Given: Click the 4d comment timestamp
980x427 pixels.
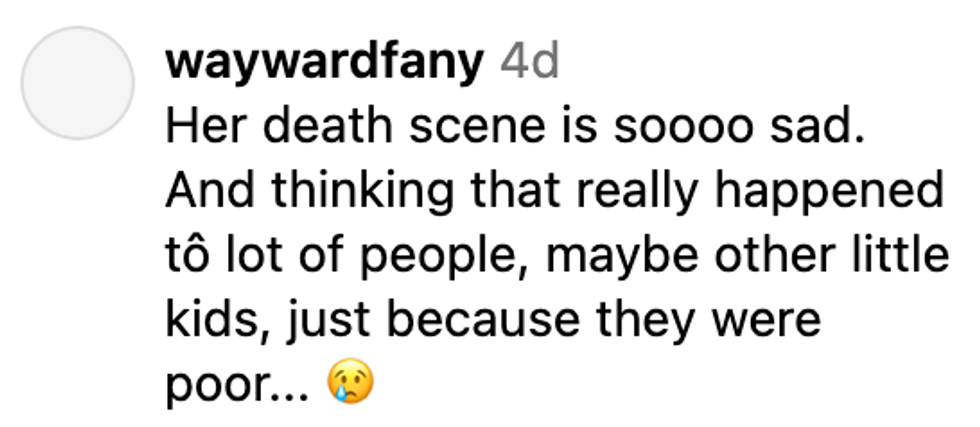Looking at the screenshot, I should click(529, 61).
